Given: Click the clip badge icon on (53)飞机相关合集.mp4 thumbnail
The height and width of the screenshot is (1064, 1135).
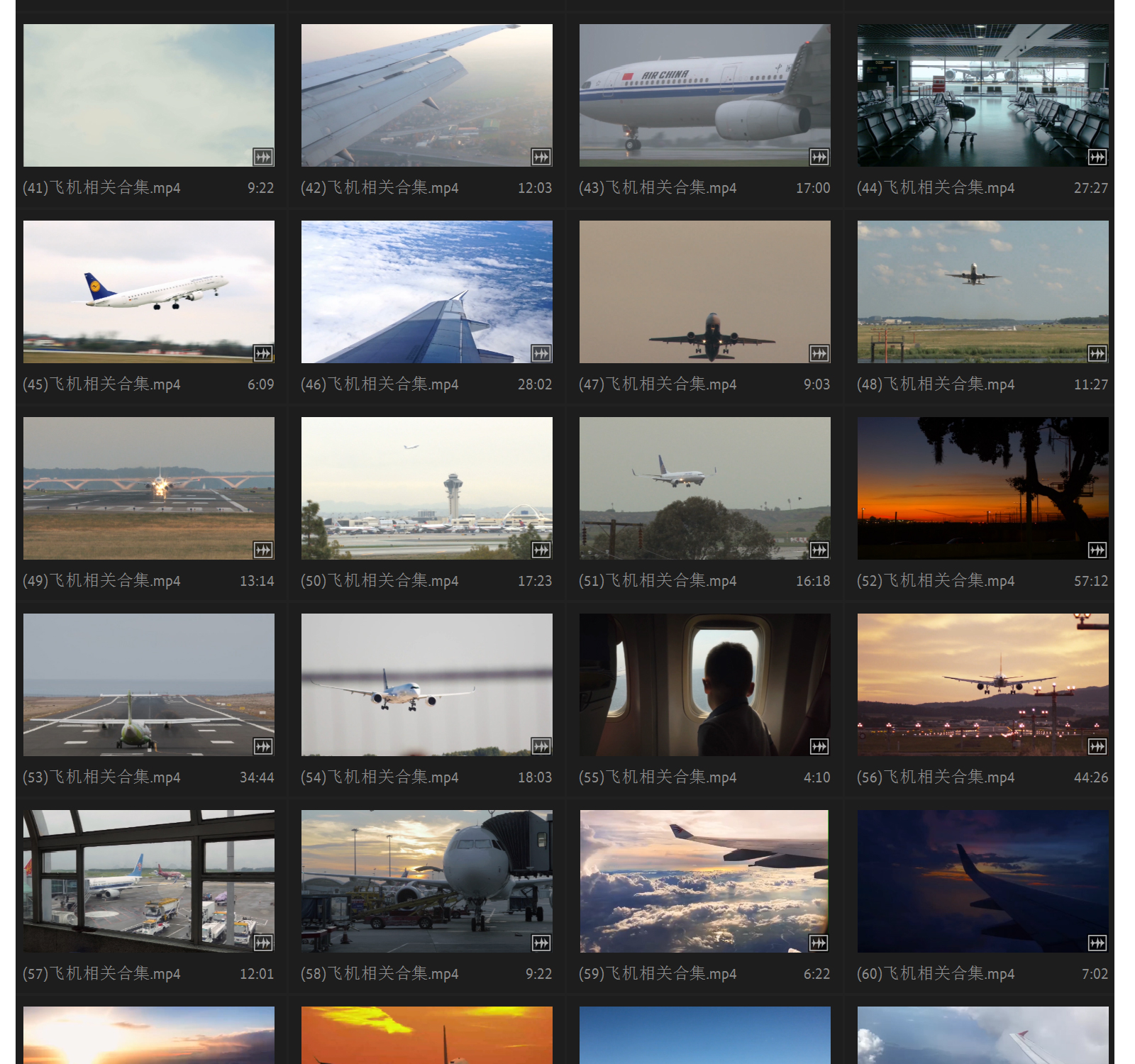Looking at the screenshot, I should (263, 746).
